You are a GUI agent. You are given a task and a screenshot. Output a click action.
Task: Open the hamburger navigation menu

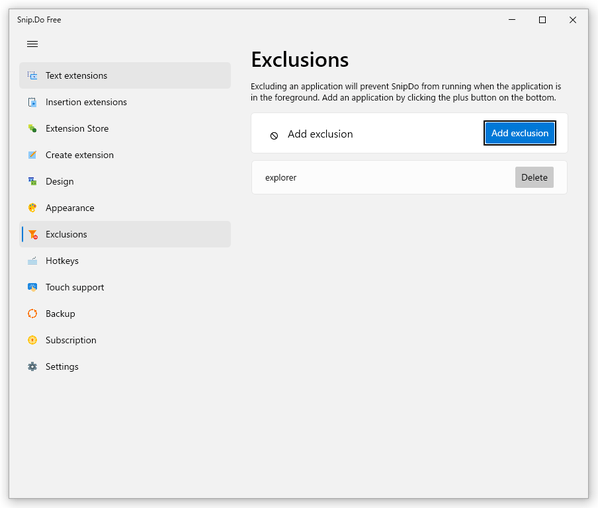point(32,44)
